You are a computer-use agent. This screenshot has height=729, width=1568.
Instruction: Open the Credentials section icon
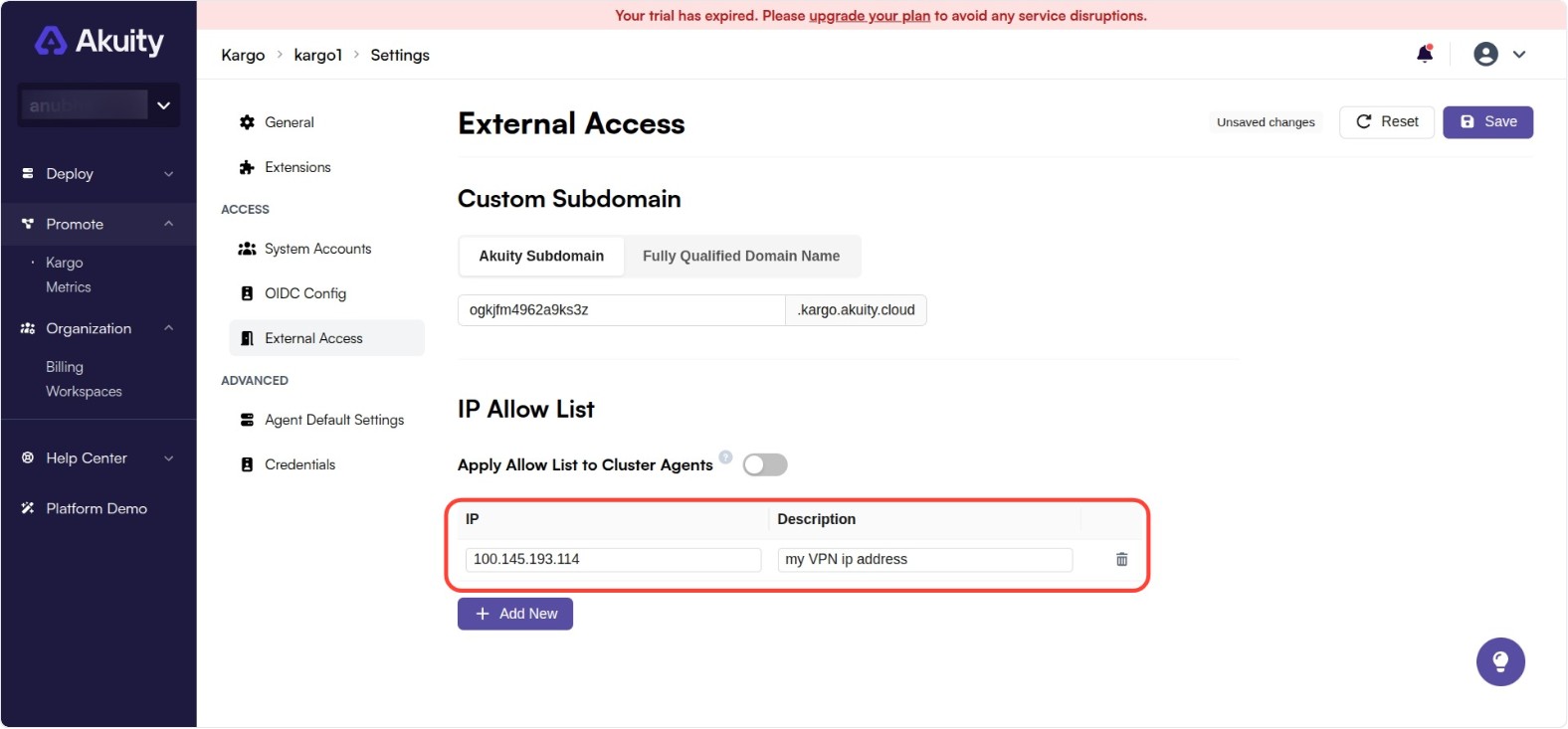coord(247,463)
